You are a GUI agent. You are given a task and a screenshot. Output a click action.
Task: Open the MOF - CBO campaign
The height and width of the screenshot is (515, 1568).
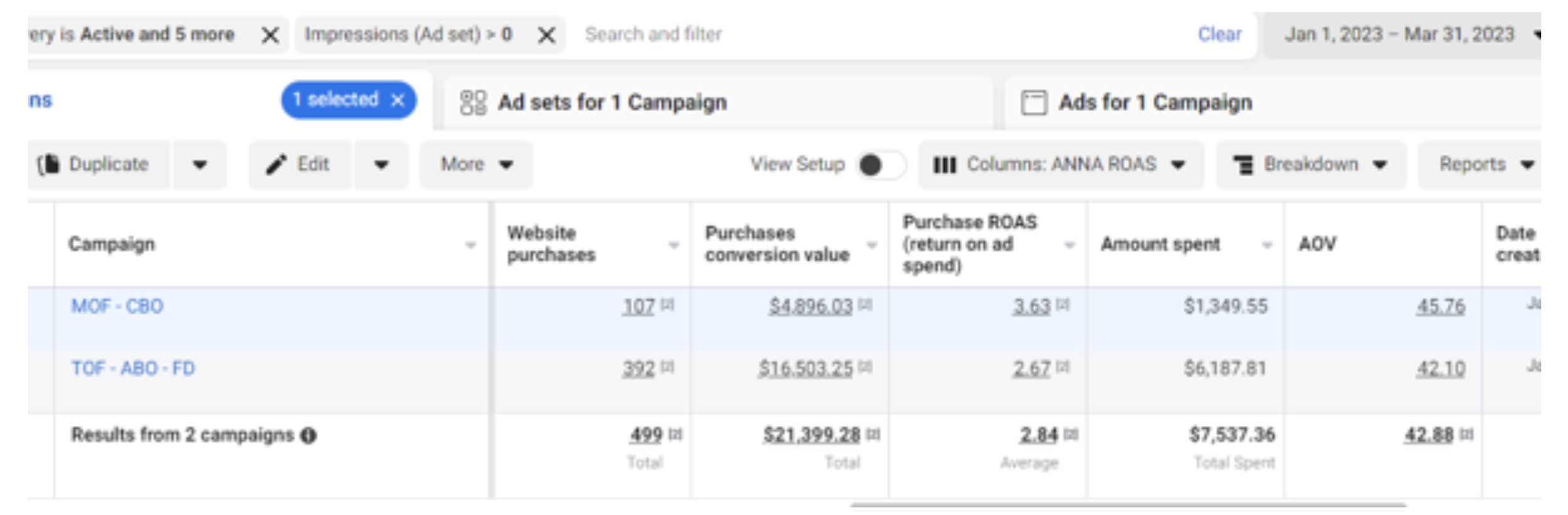tap(117, 306)
